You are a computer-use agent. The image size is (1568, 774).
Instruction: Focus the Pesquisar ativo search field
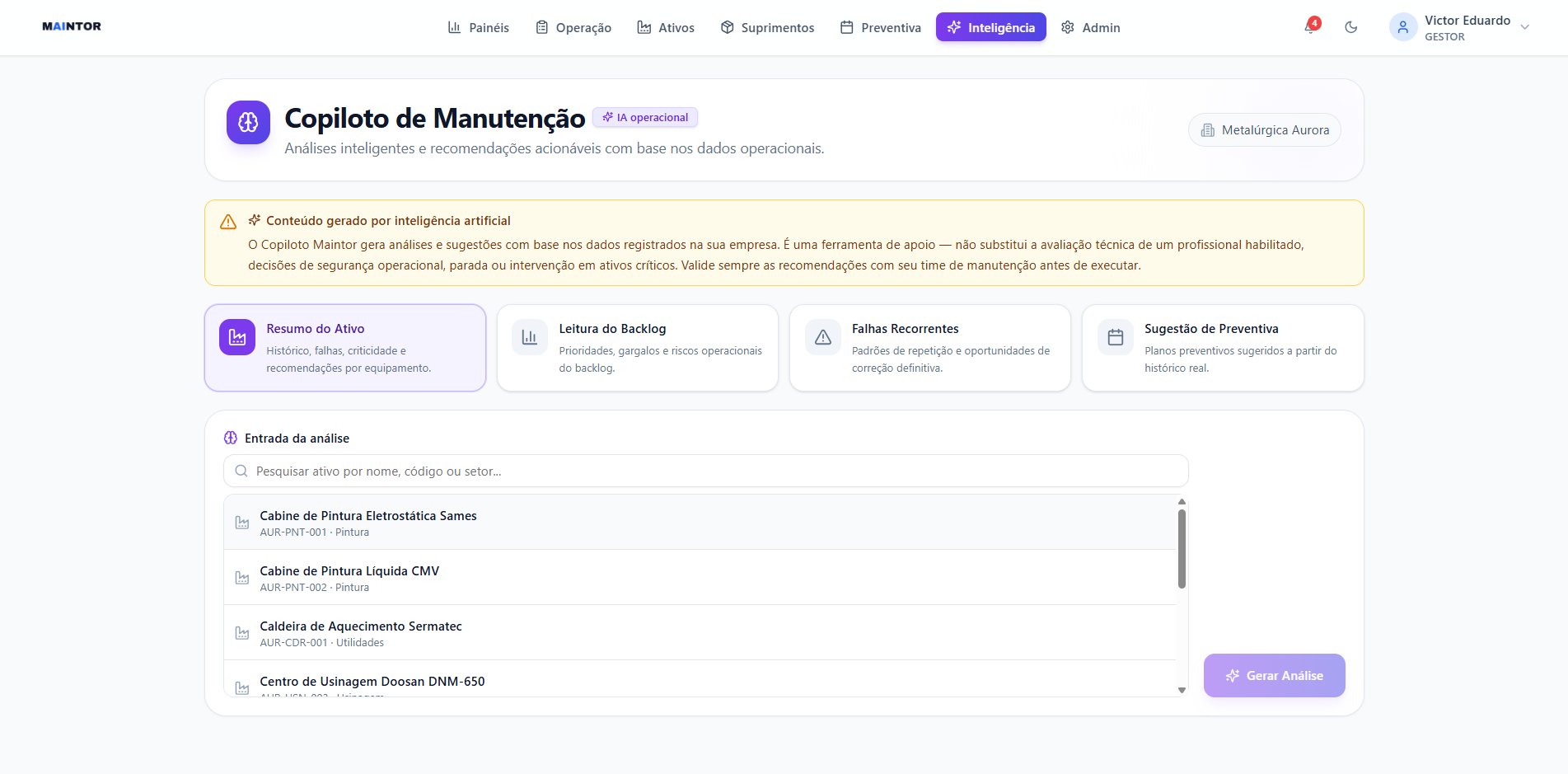[706, 471]
